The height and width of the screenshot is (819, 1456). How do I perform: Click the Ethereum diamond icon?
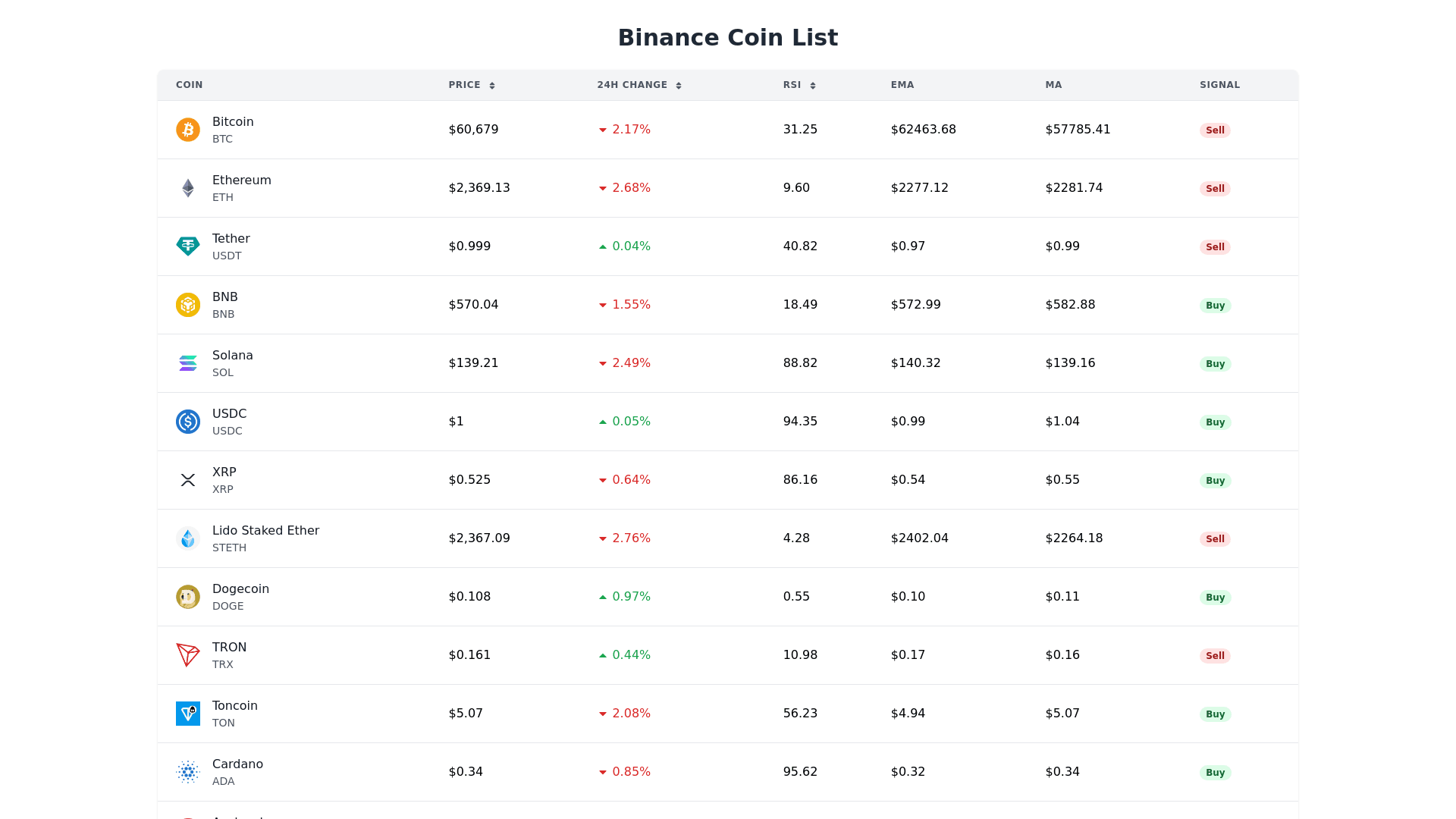pos(188,188)
